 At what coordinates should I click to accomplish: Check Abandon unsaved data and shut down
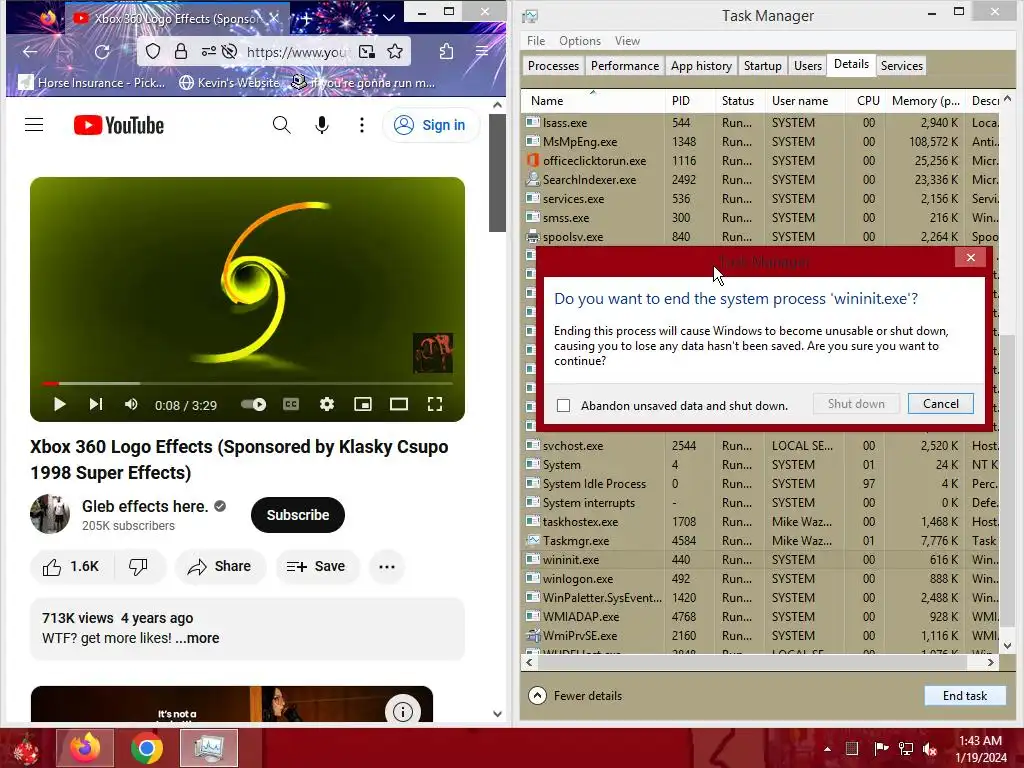tap(563, 406)
